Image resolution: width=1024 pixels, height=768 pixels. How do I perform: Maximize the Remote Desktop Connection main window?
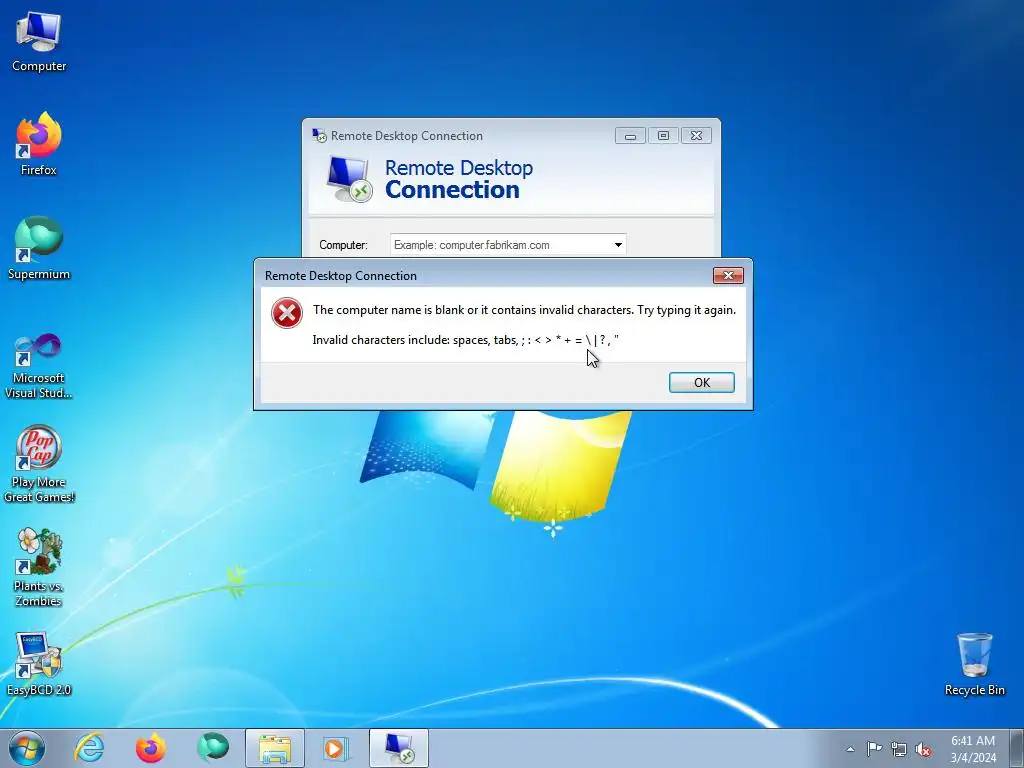(x=663, y=136)
